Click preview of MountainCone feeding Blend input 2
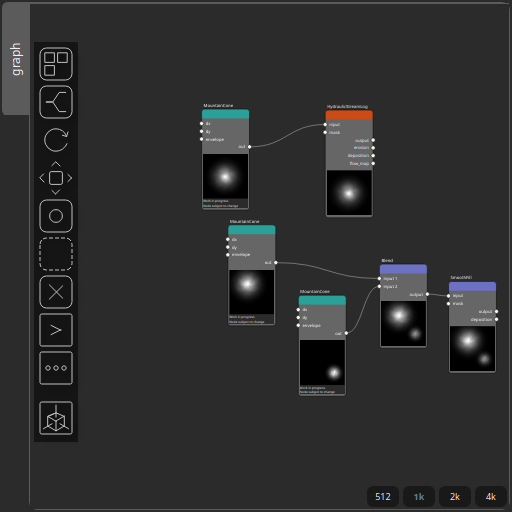The image size is (512, 512). [x=322, y=362]
